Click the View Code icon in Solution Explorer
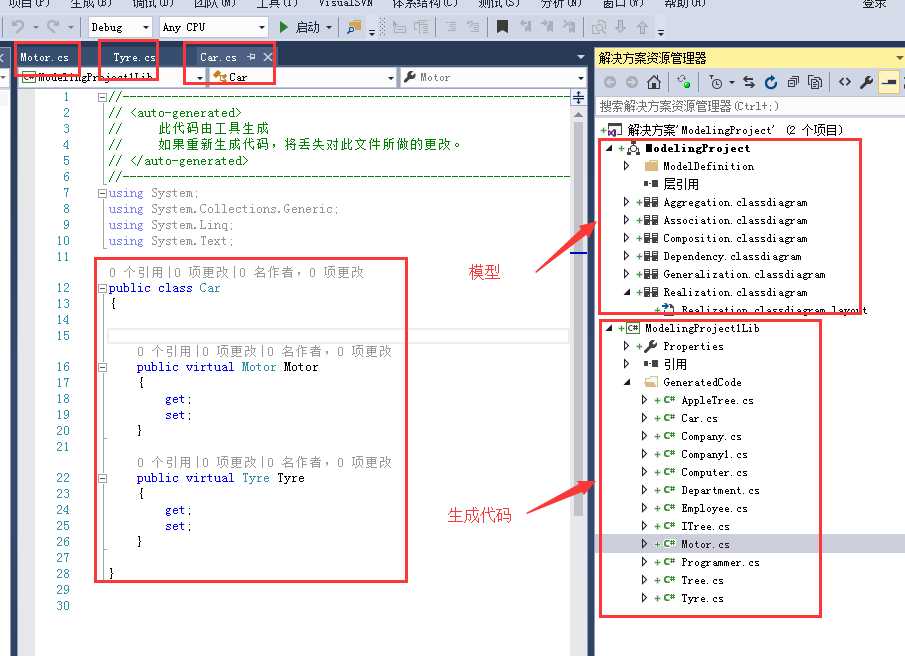Viewport: 905px width, 656px height. (x=845, y=83)
